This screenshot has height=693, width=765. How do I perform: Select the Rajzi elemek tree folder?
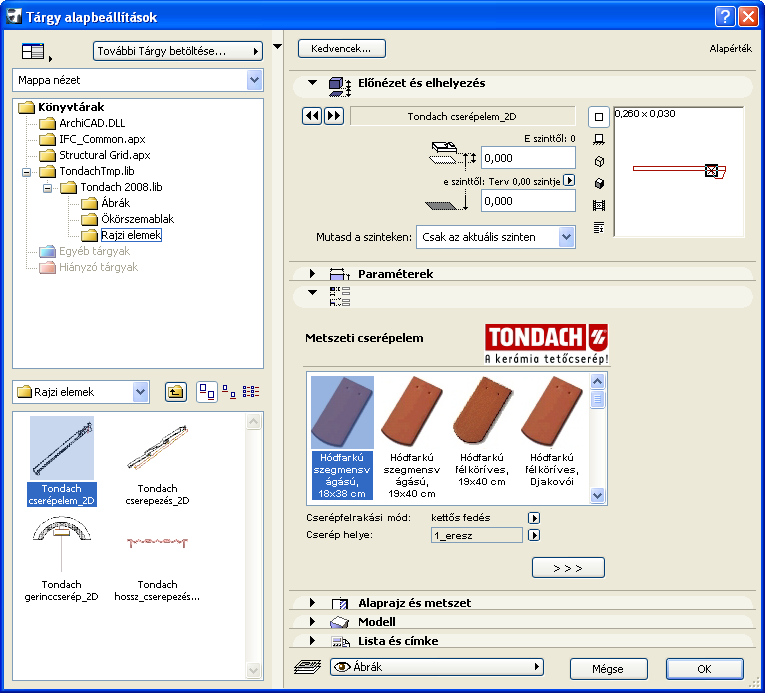click(x=122, y=235)
